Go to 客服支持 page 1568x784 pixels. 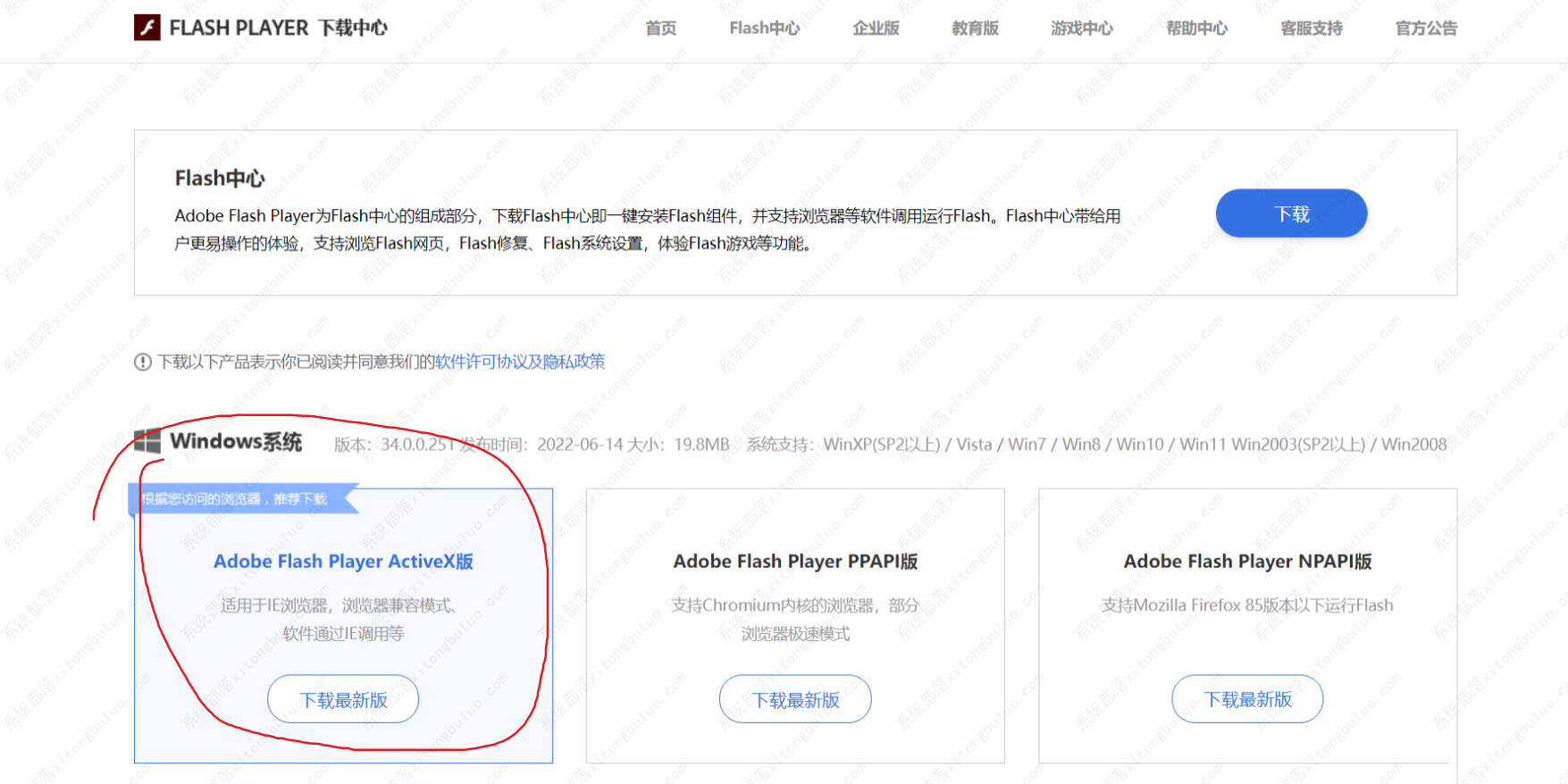(x=1312, y=29)
